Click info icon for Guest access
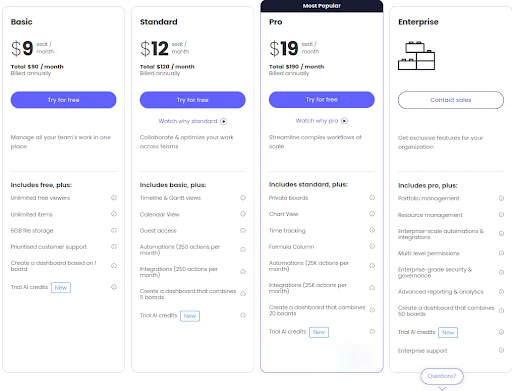The image size is (512, 391). [243, 230]
